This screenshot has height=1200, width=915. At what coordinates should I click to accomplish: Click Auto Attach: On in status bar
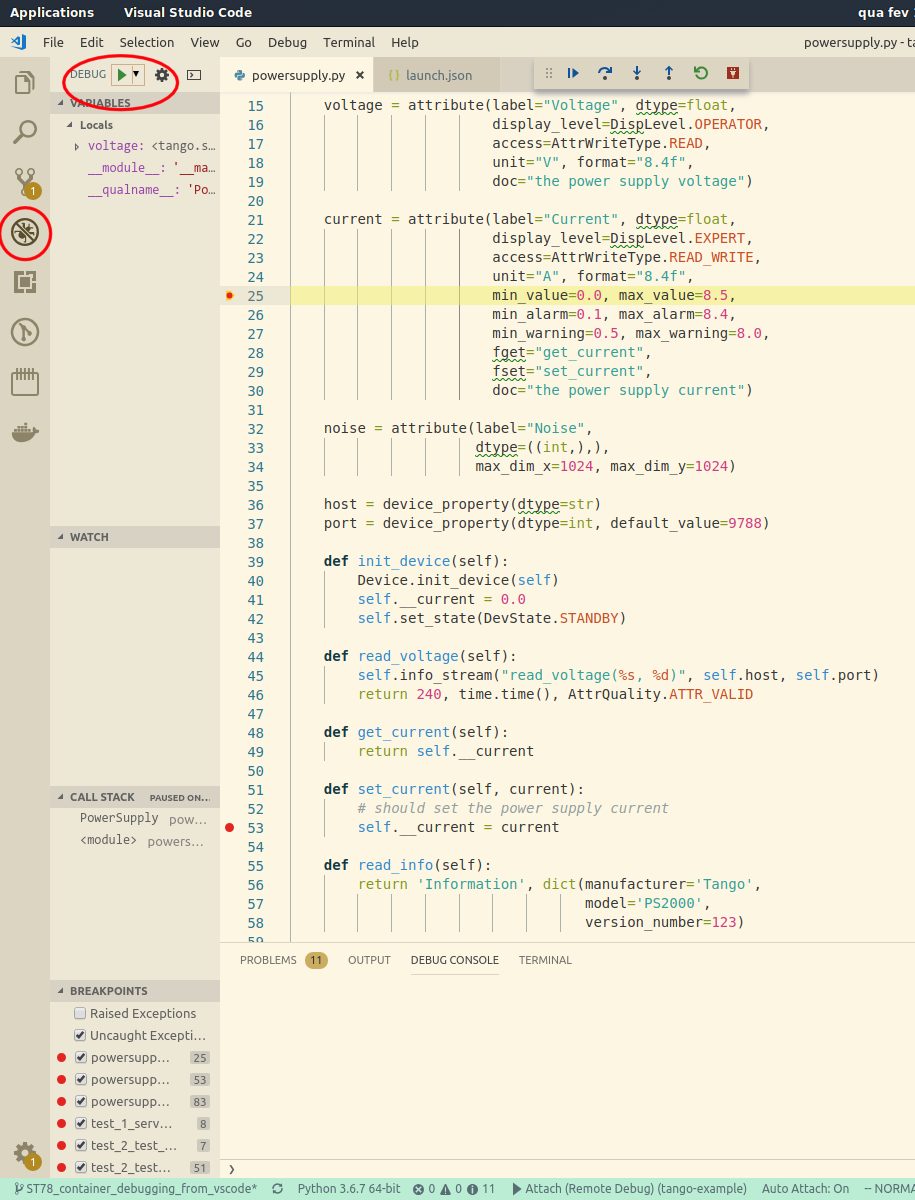coord(805,1189)
